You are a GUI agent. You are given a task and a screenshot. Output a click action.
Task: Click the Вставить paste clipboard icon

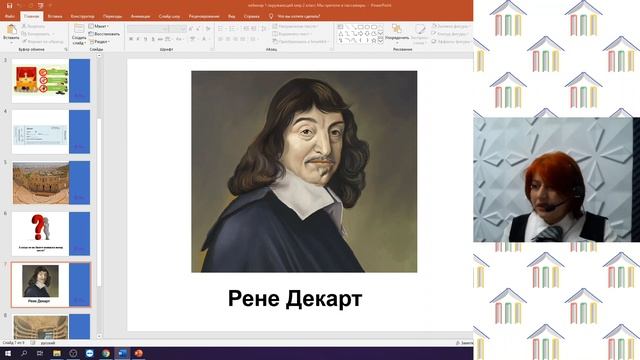(x=11, y=29)
